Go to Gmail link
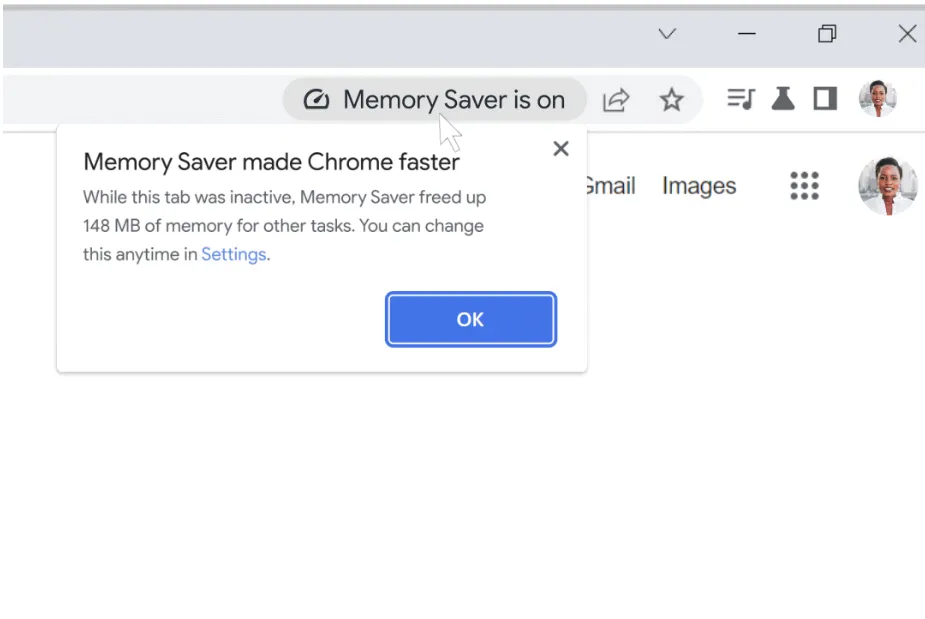 (610, 186)
